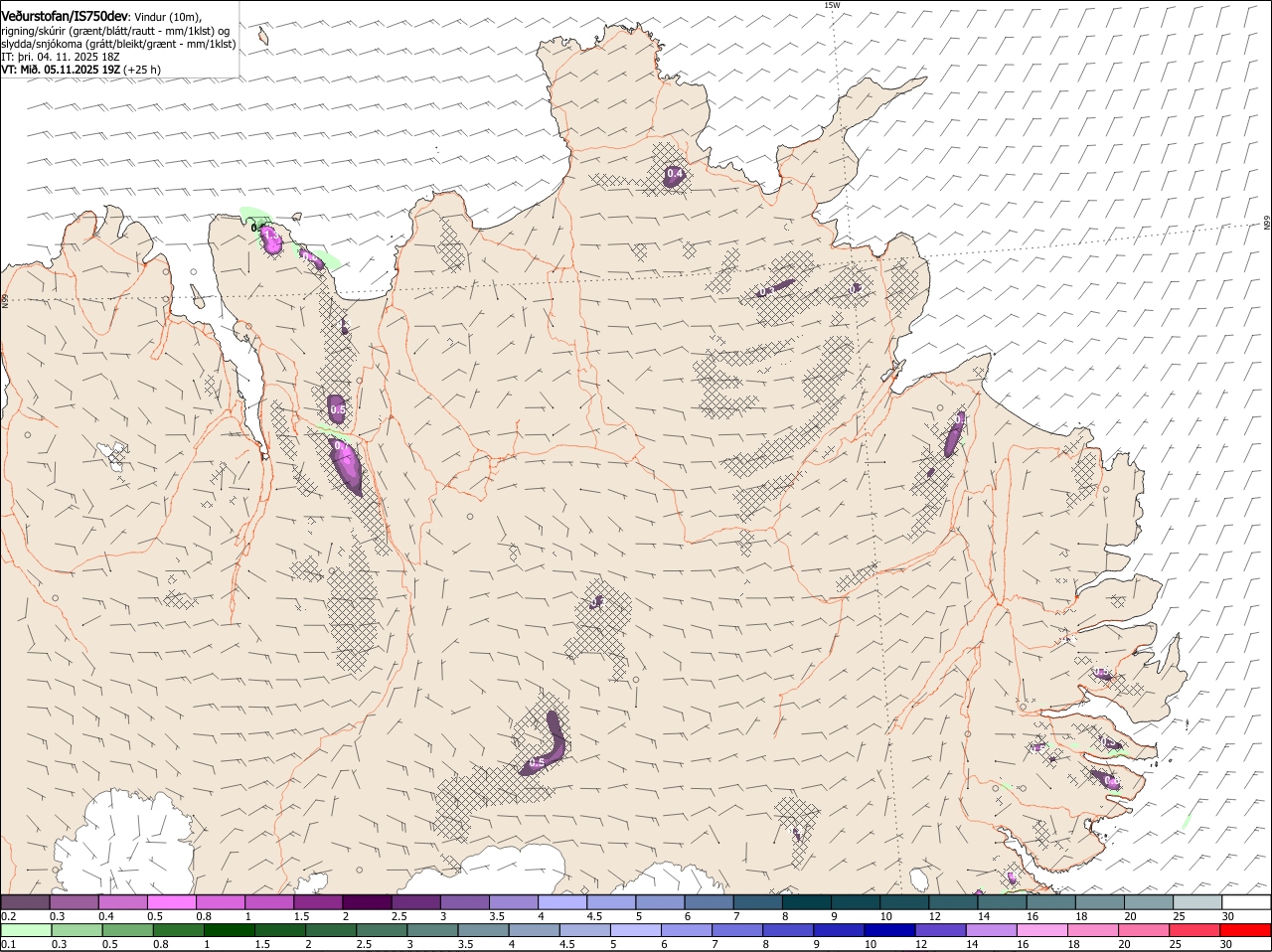Click the violet swatch labeled 12 on rain scale

coord(941,931)
